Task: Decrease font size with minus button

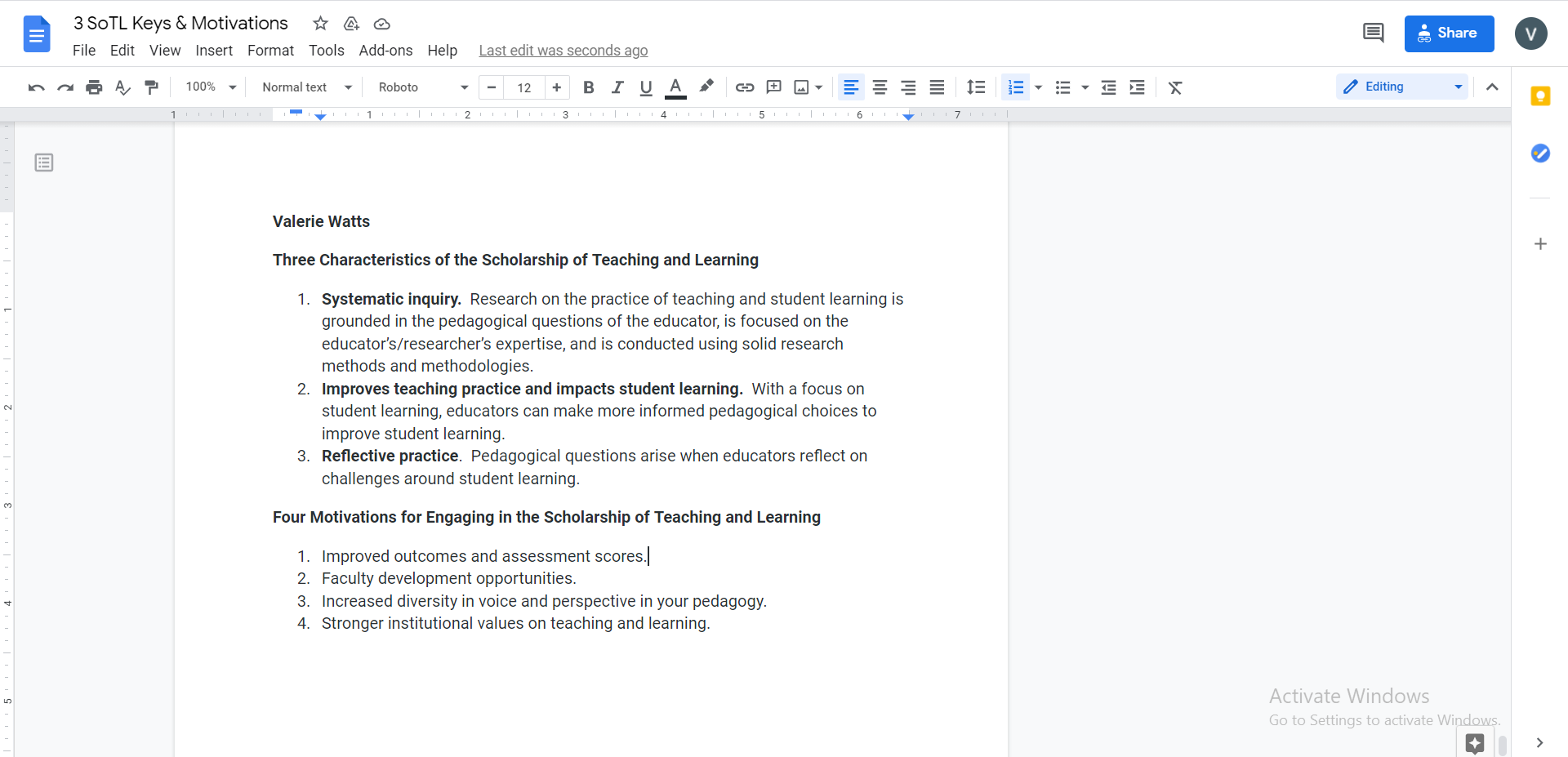Action: click(x=492, y=87)
